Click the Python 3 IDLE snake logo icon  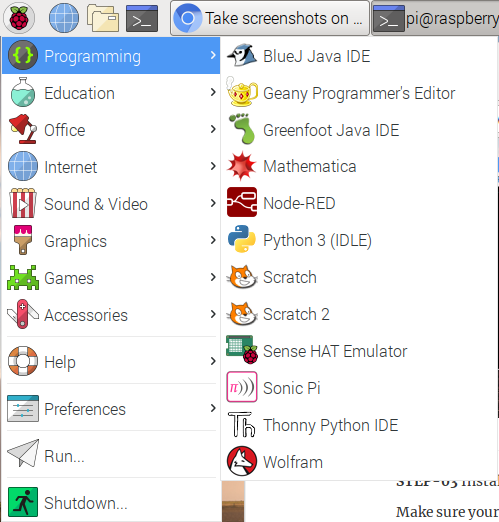pyautogui.click(x=242, y=239)
